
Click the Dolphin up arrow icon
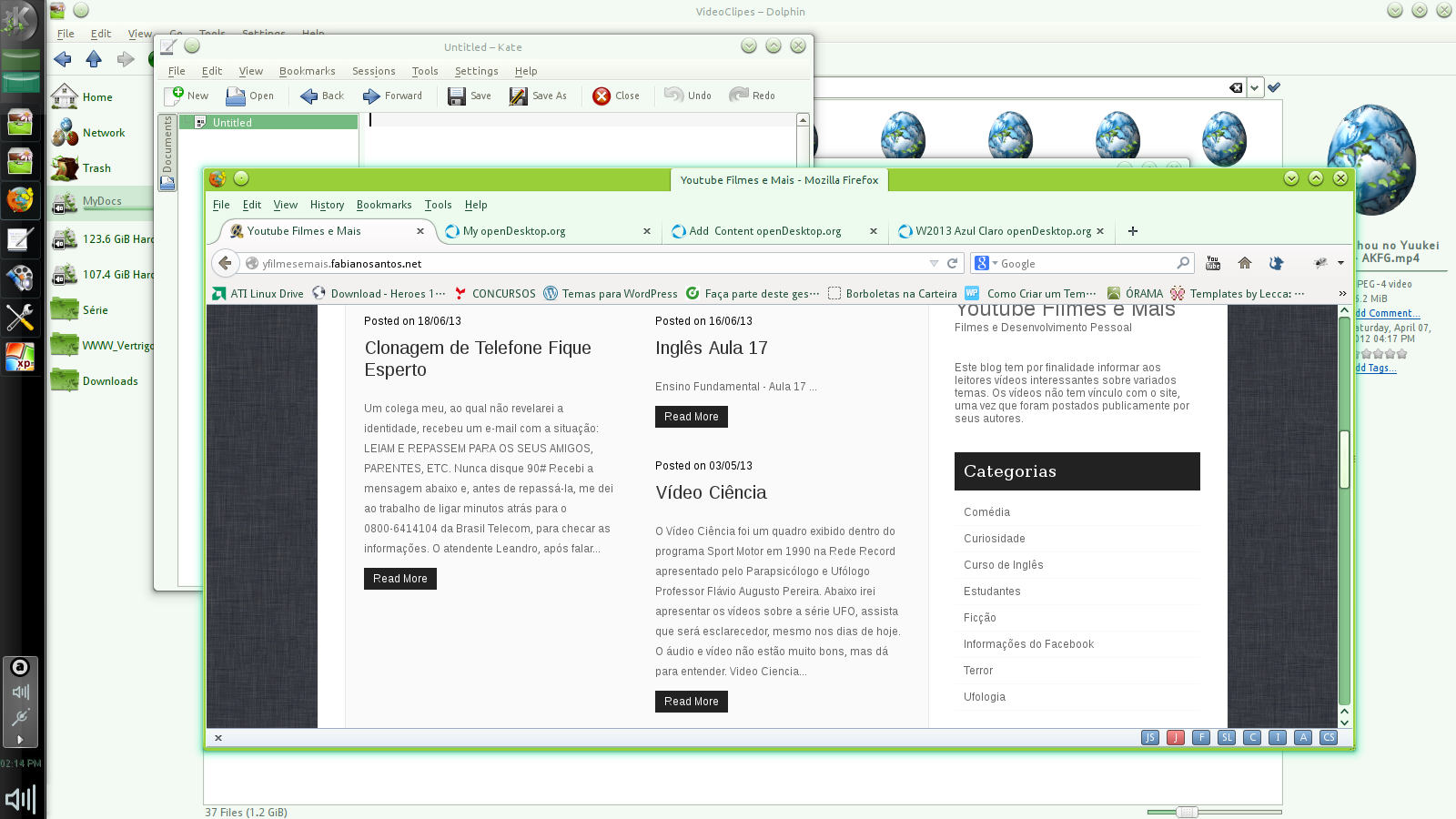(x=94, y=59)
